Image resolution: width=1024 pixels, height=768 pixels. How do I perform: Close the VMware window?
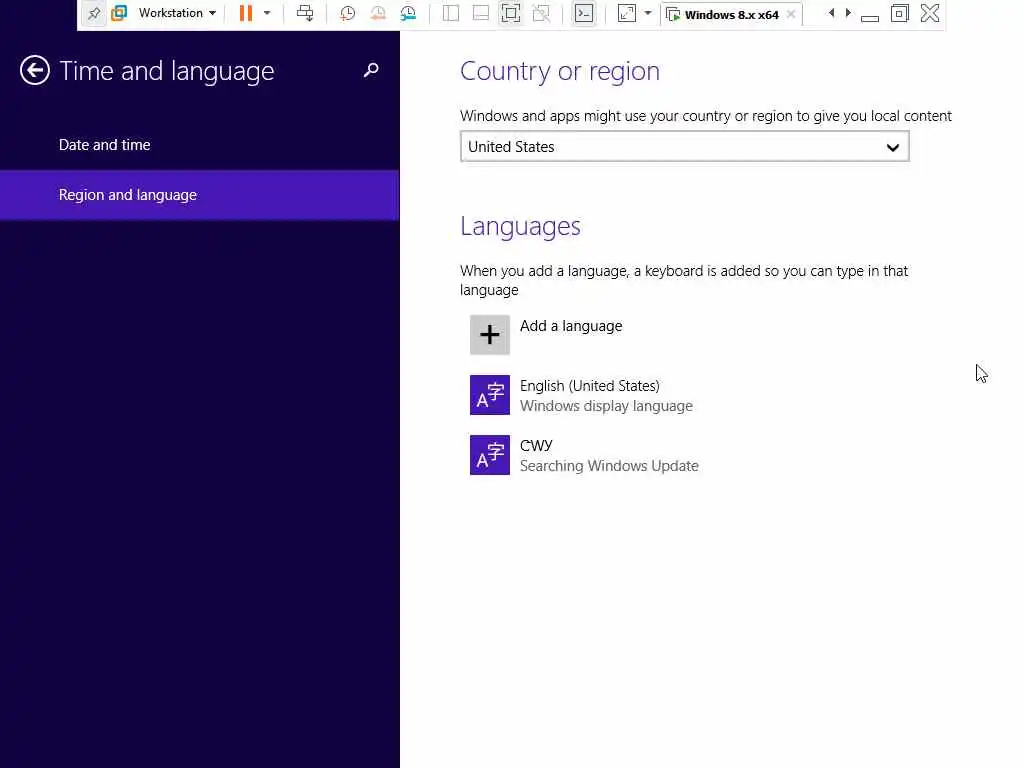pyautogui.click(x=930, y=13)
